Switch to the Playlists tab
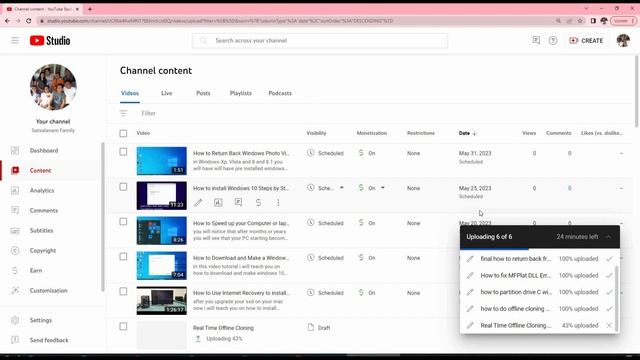This screenshot has width=640, height=360. point(241,93)
